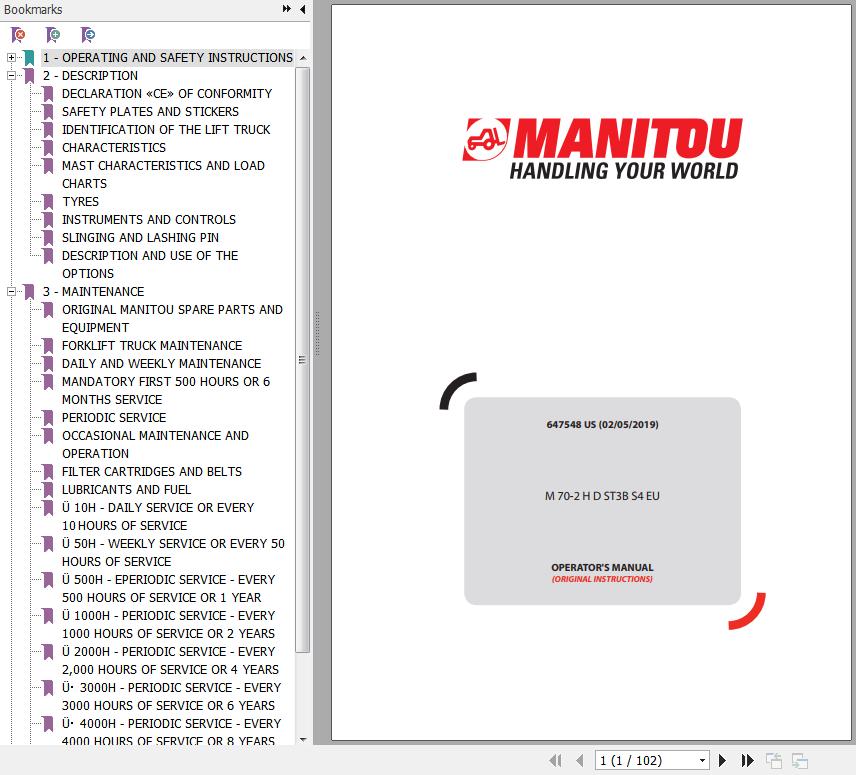The image size is (856, 775).
Task: Click the bookmarks vertical scrollbar thumb
Action: (x=302, y=360)
